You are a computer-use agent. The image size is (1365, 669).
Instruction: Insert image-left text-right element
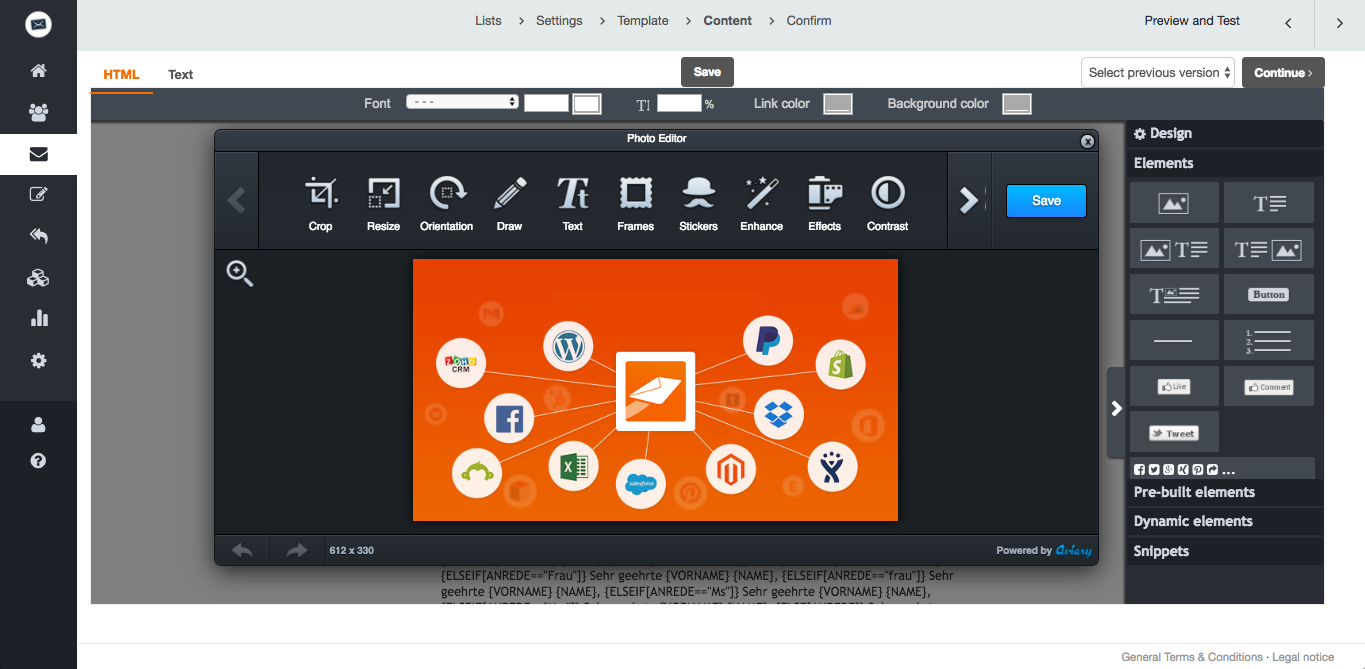pyautogui.click(x=1174, y=249)
